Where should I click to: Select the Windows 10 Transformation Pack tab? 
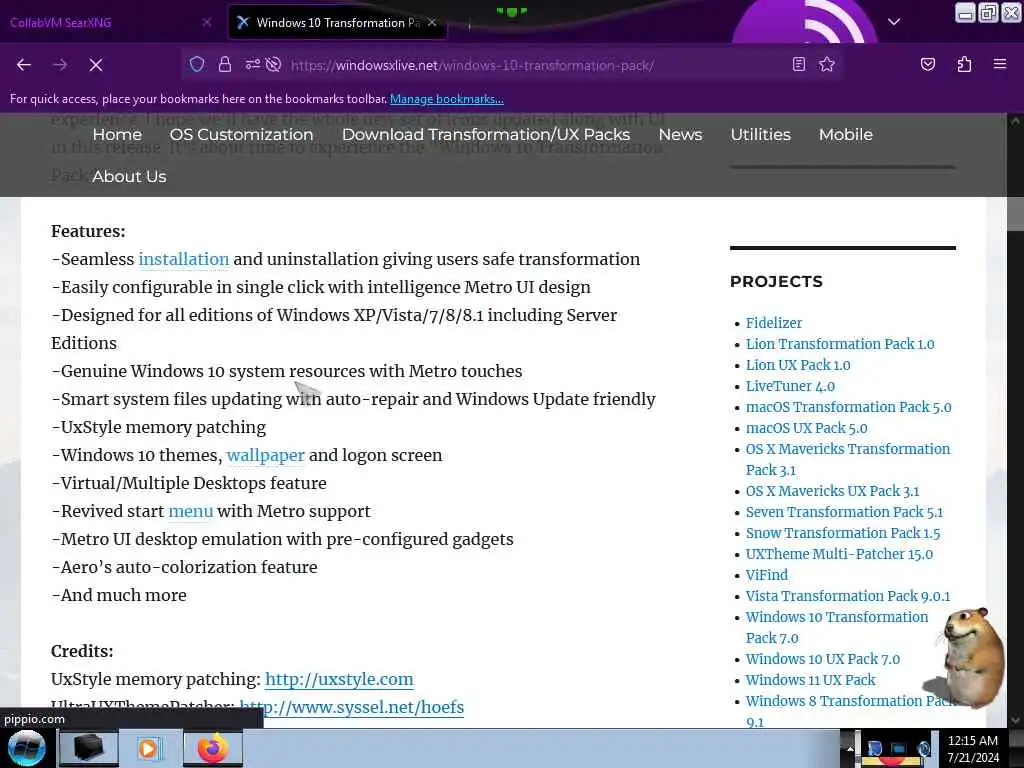click(x=338, y=22)
